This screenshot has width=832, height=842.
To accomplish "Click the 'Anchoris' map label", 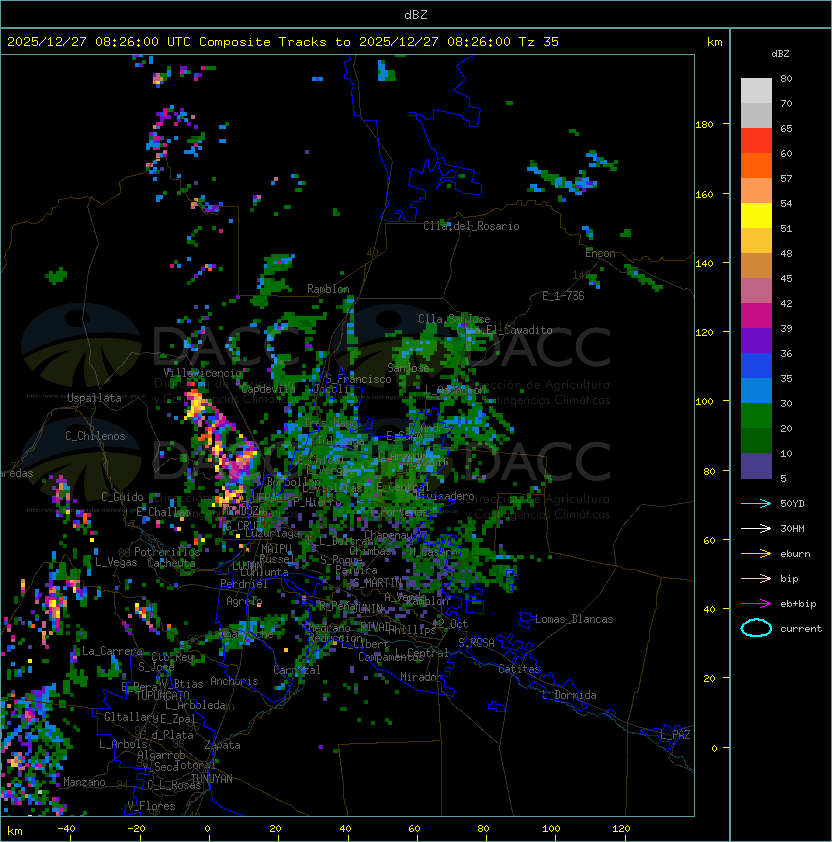I will 234,681.
